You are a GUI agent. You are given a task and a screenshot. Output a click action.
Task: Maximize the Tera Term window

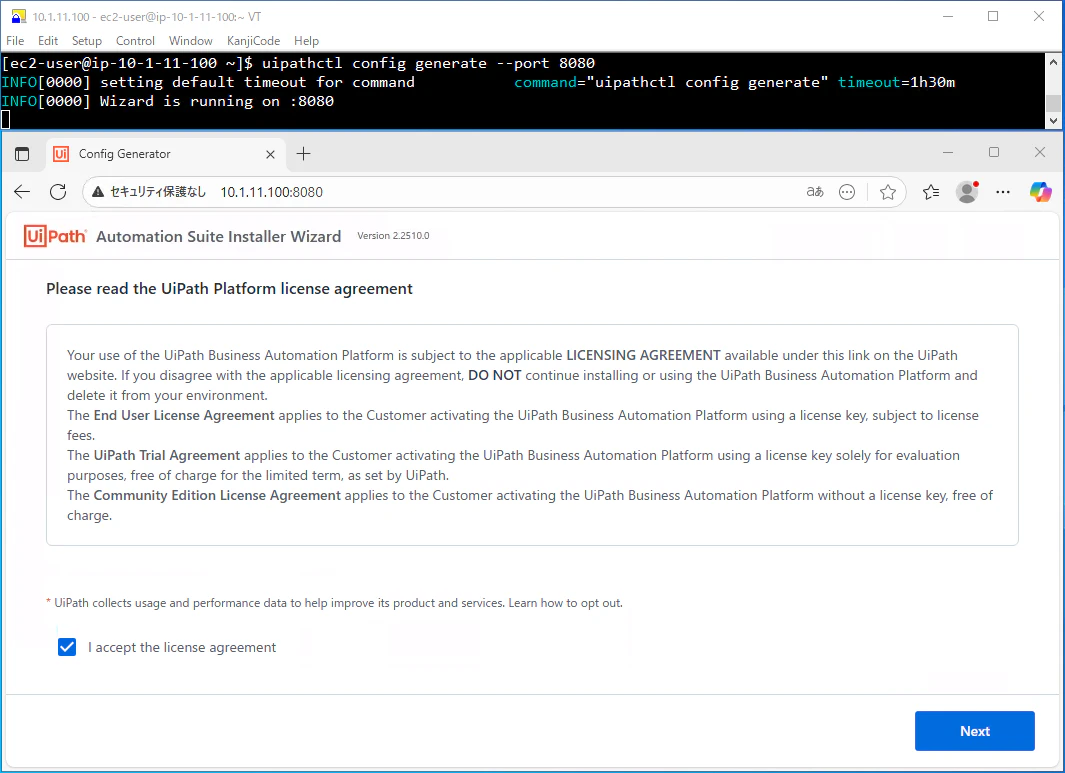click(993, 16)
